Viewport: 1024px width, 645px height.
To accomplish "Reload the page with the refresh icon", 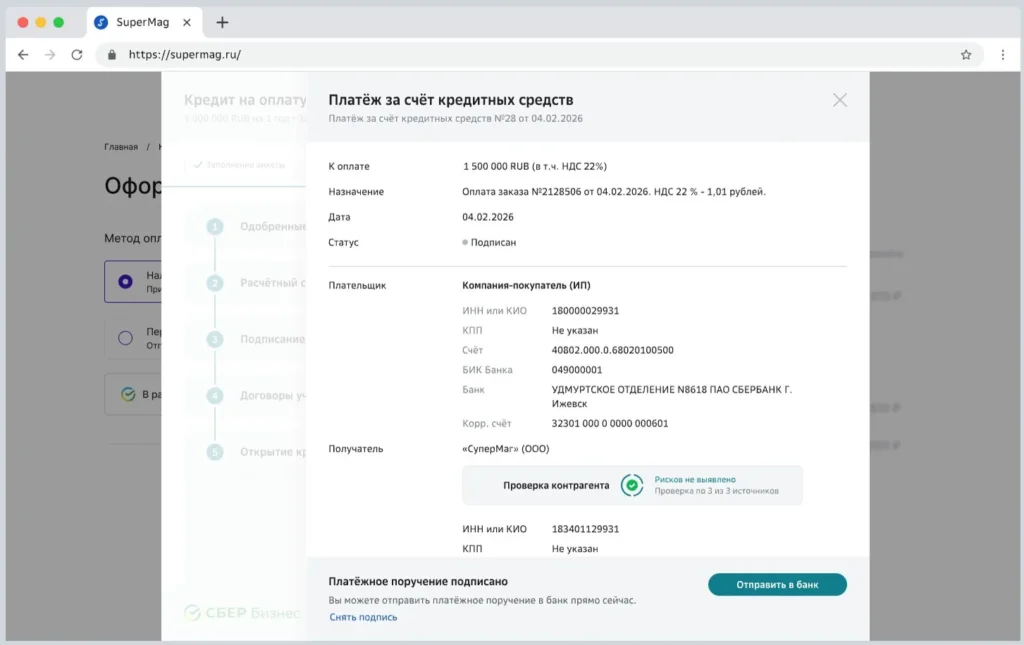I will 77,55.
